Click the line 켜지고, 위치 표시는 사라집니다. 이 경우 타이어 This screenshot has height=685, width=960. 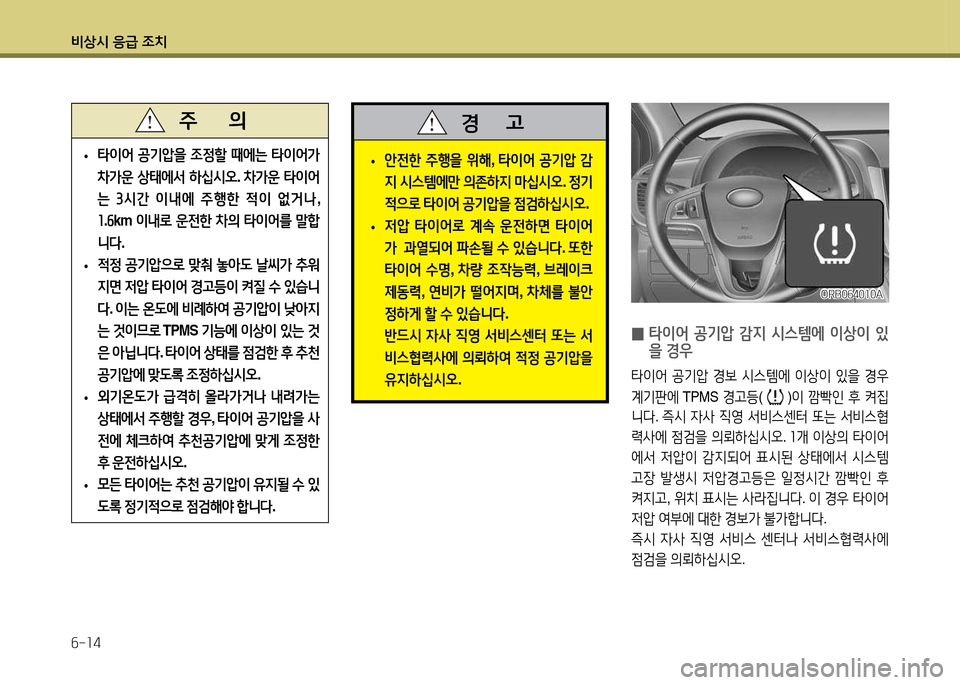(x=760, y=498)
